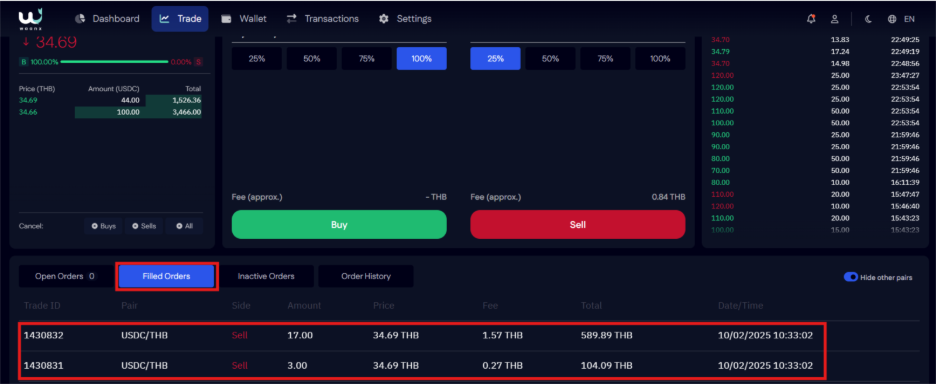This screenshot has width=936, height=384.
Task: Select 50% in sell percentage options
Action: tap(550, 59)
